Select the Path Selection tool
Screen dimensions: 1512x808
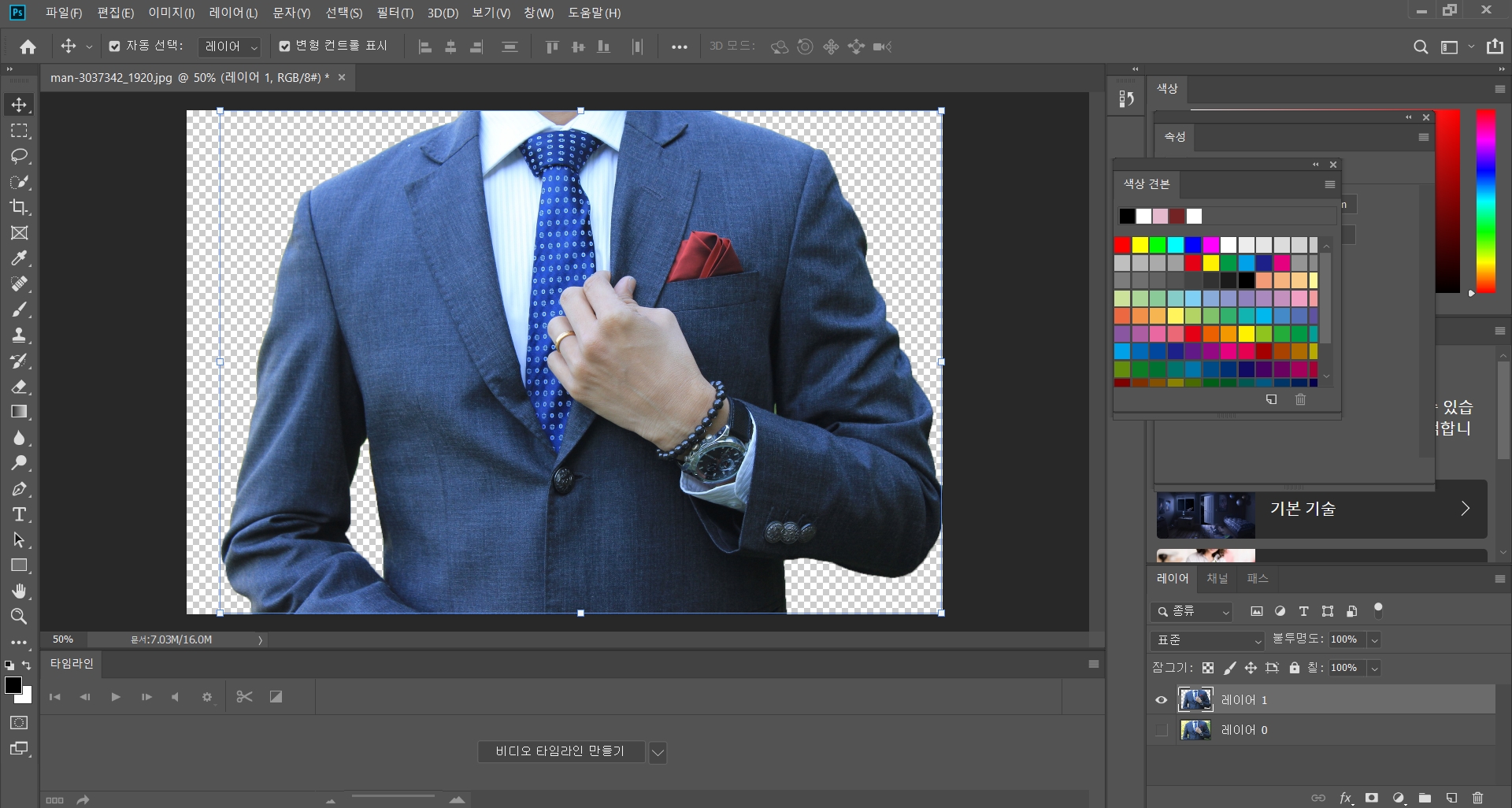pyautogui.click(x=19, y=540)
